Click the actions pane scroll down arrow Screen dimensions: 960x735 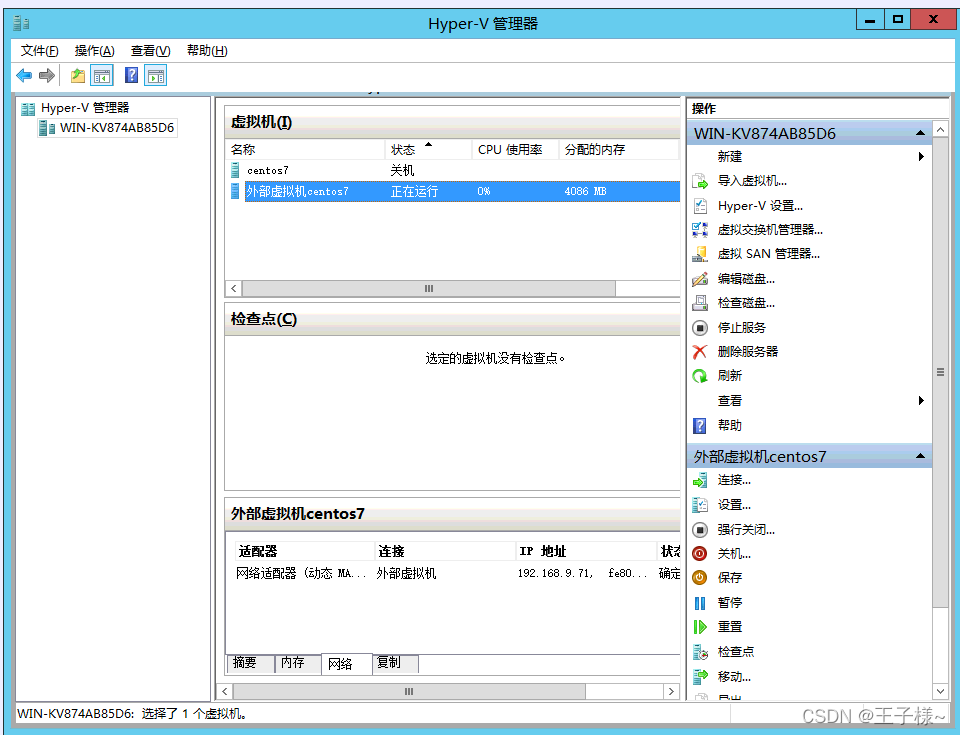pyautogui.click(x=941, y=692)
